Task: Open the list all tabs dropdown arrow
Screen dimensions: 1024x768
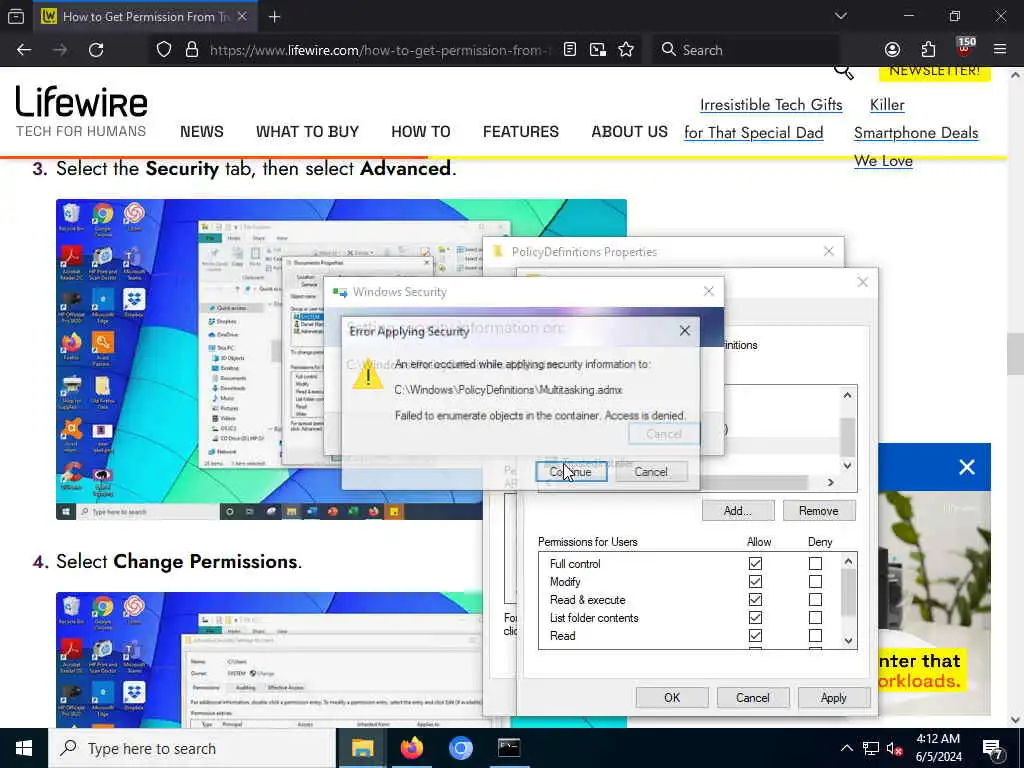Action: pos(841,16)
